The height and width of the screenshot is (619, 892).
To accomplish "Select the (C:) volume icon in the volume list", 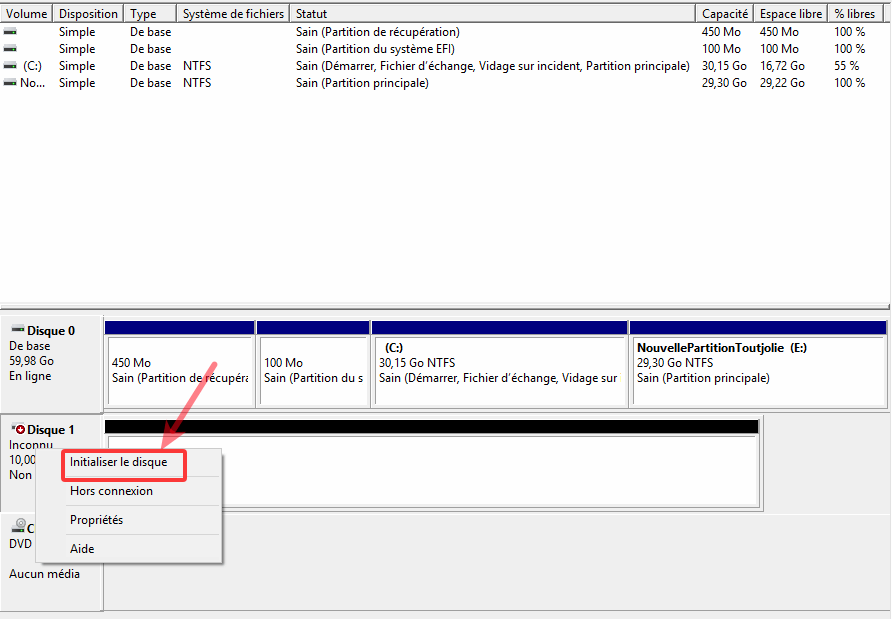I will pos(10,66).
